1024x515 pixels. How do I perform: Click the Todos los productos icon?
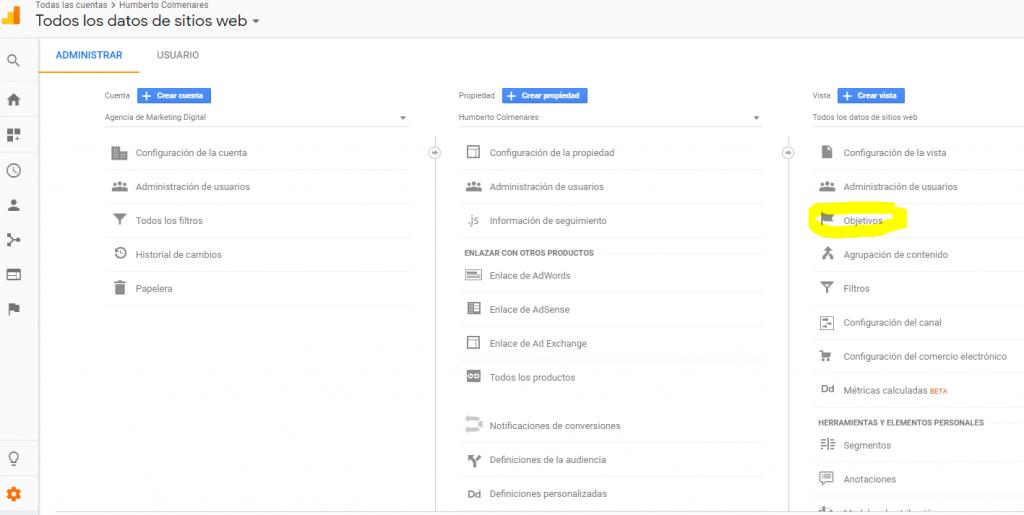(x=473, y=377)
